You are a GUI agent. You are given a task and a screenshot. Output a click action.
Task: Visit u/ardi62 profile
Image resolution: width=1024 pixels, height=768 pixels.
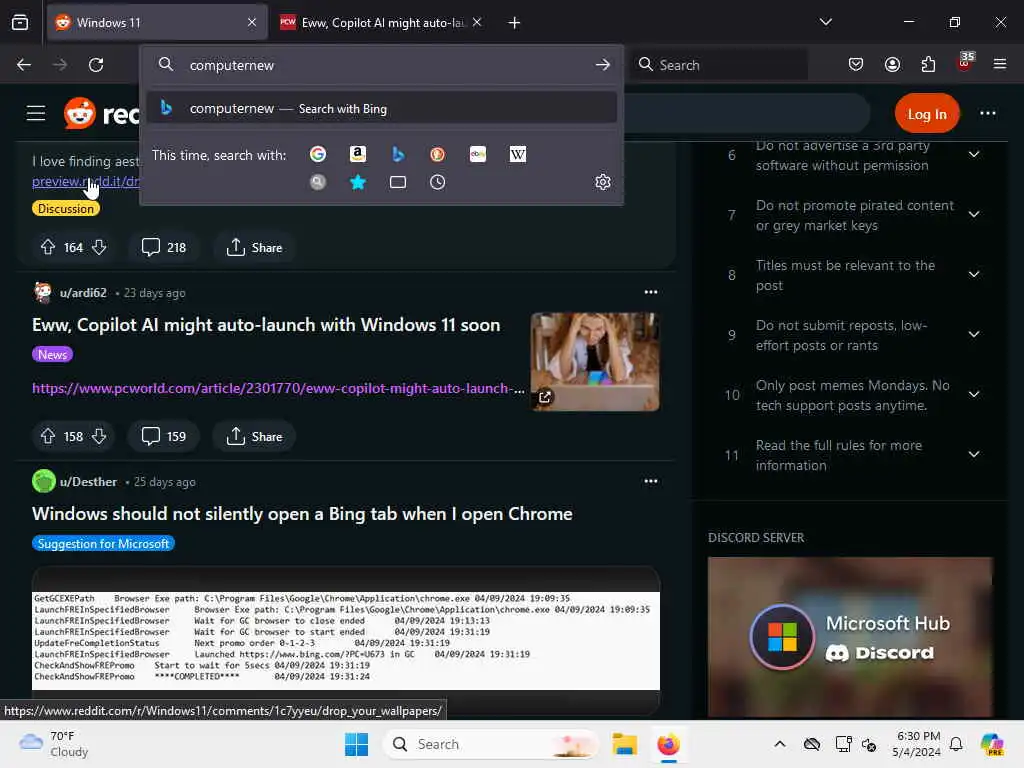click(83, 293)
